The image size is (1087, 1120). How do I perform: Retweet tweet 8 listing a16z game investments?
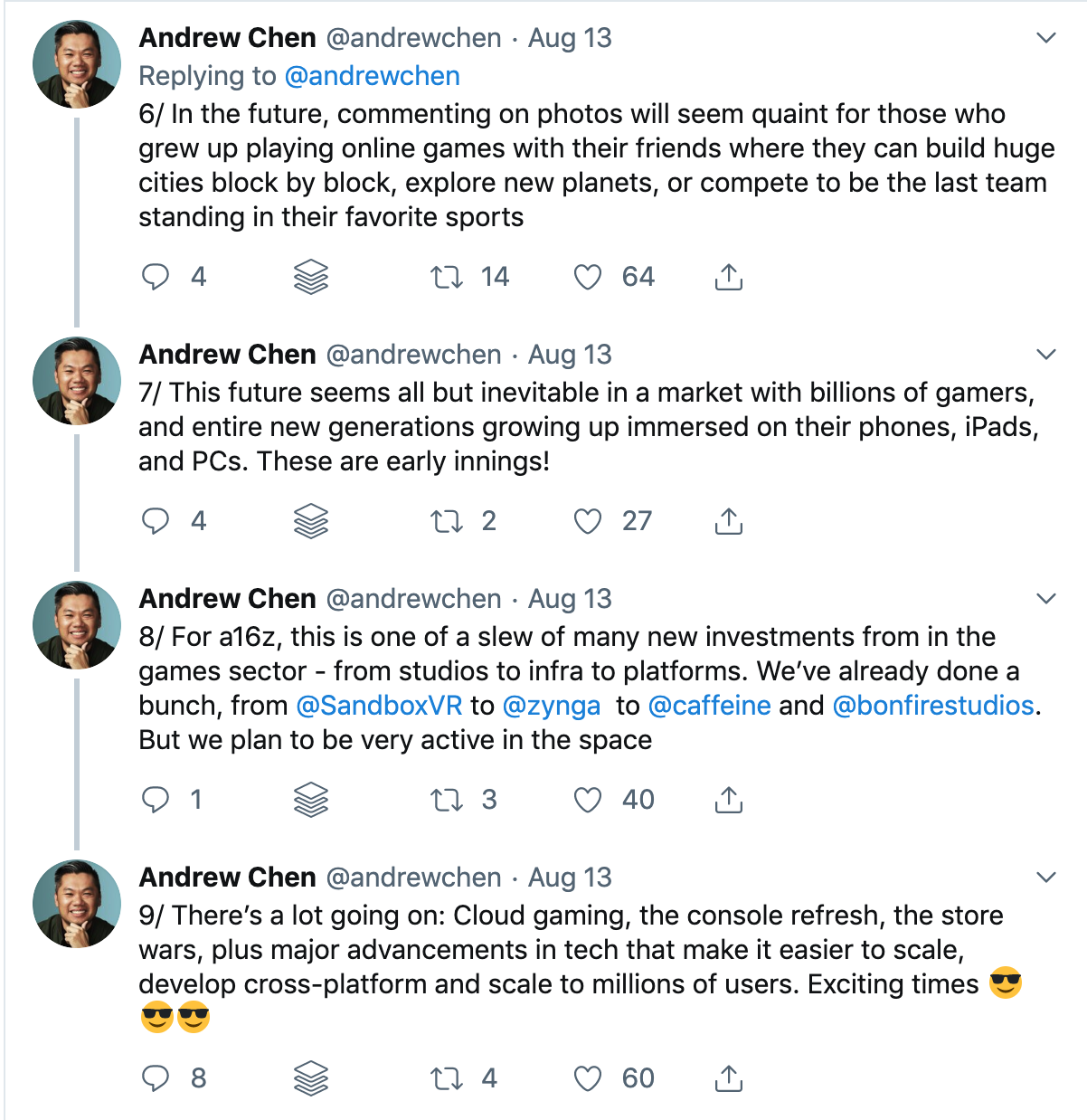point(447,800)
